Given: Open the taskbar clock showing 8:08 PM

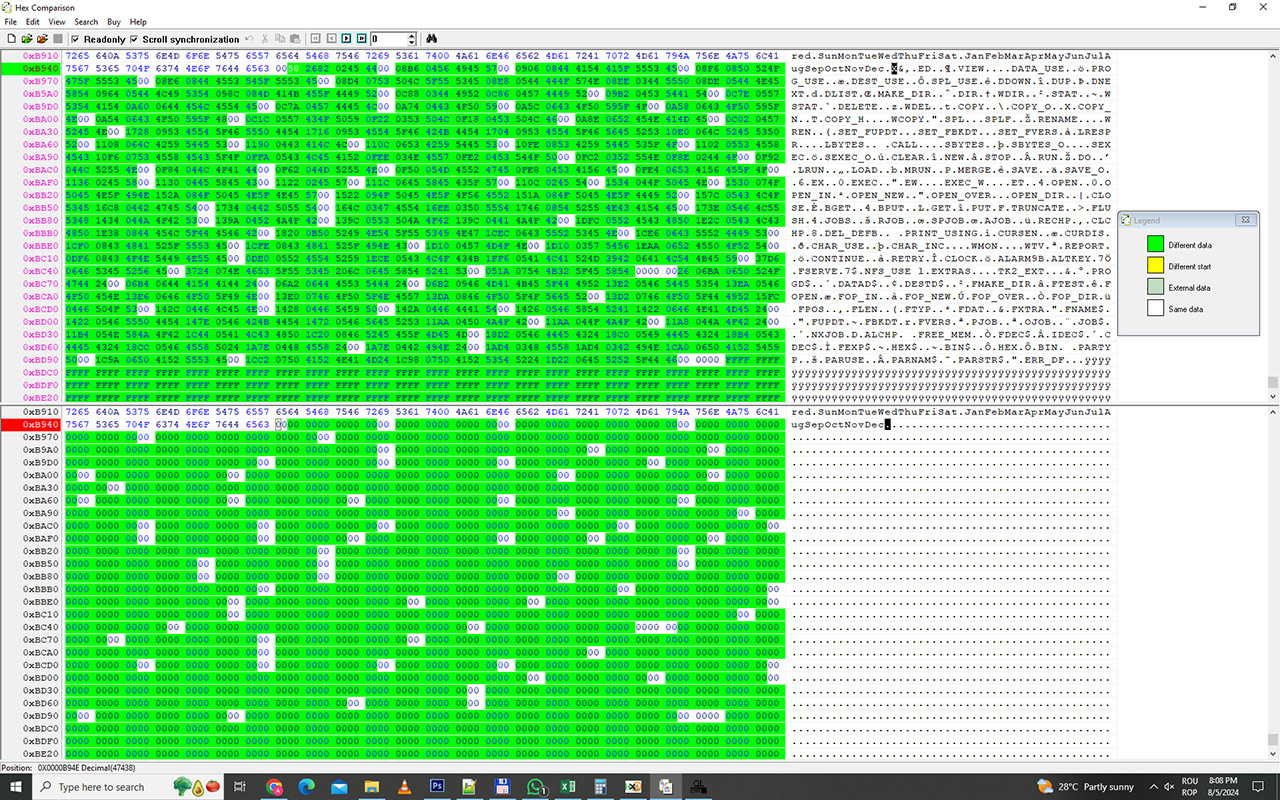Looking at the screenshot, I should (1223, 787).
